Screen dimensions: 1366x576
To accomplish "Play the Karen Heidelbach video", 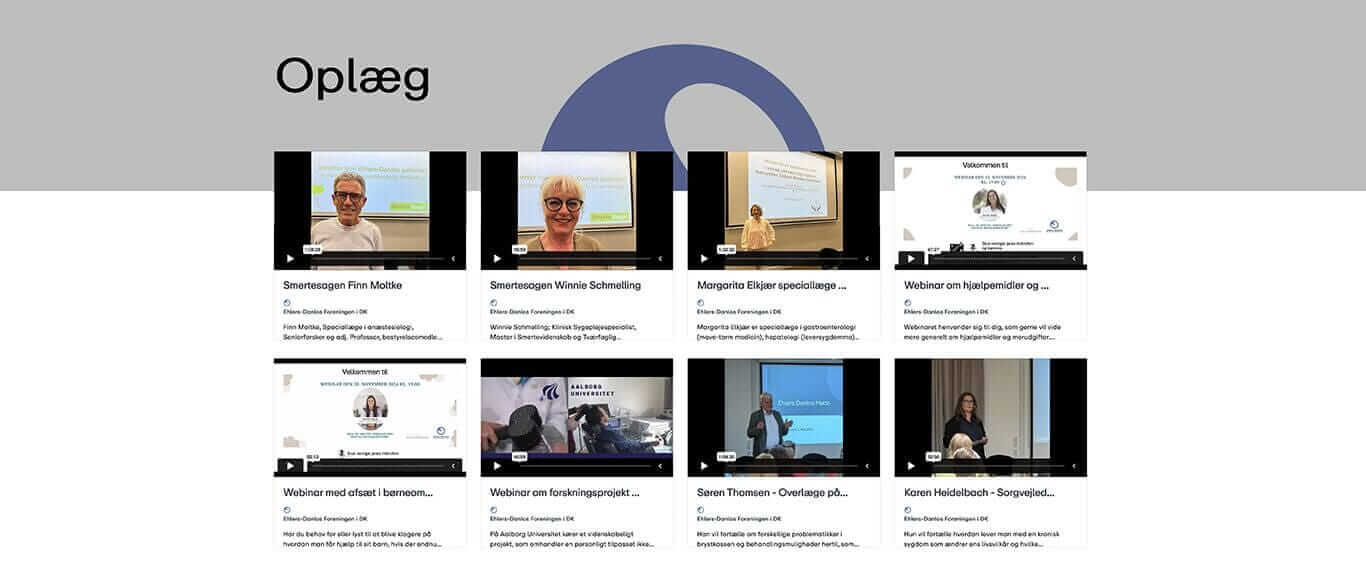I will click(x=911, y=465).
